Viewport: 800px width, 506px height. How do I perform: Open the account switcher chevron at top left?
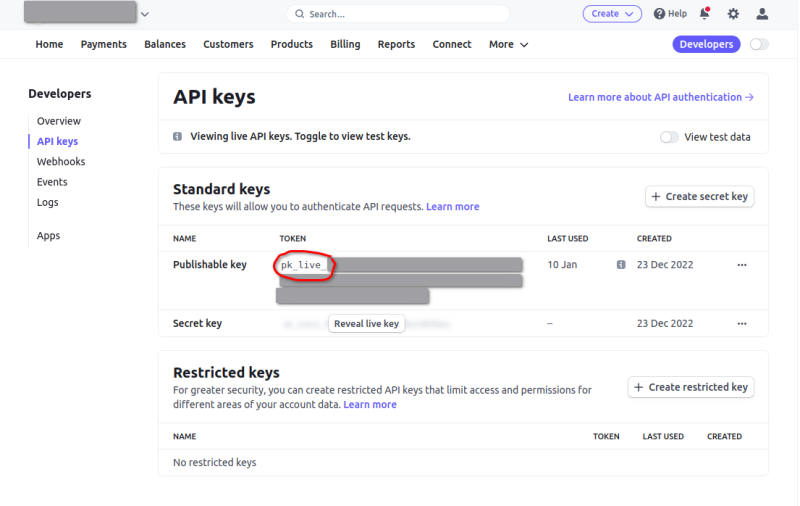[145, 14]
